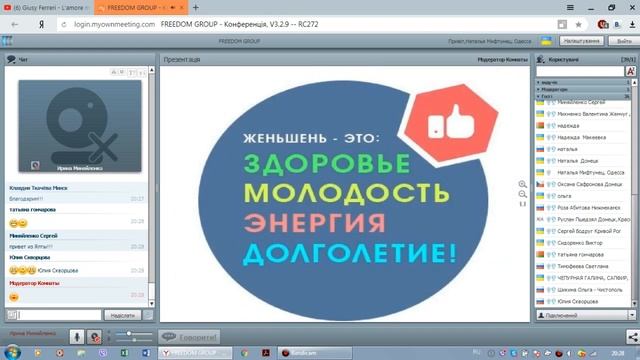Click the Вийти exit button
640x360 pixels.
[624, 41]
